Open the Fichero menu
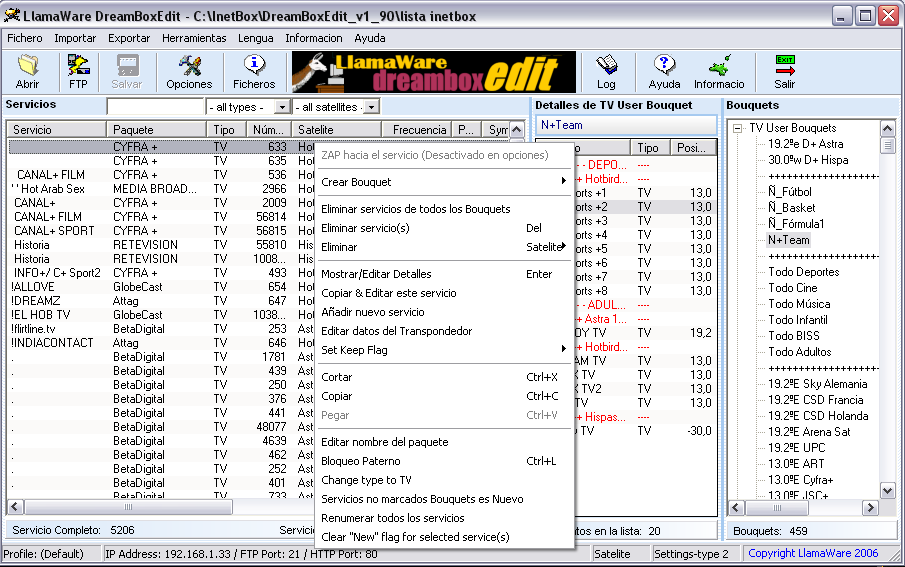Image resolution: width=905 pixels, height=567 pixels. (25, 38)
